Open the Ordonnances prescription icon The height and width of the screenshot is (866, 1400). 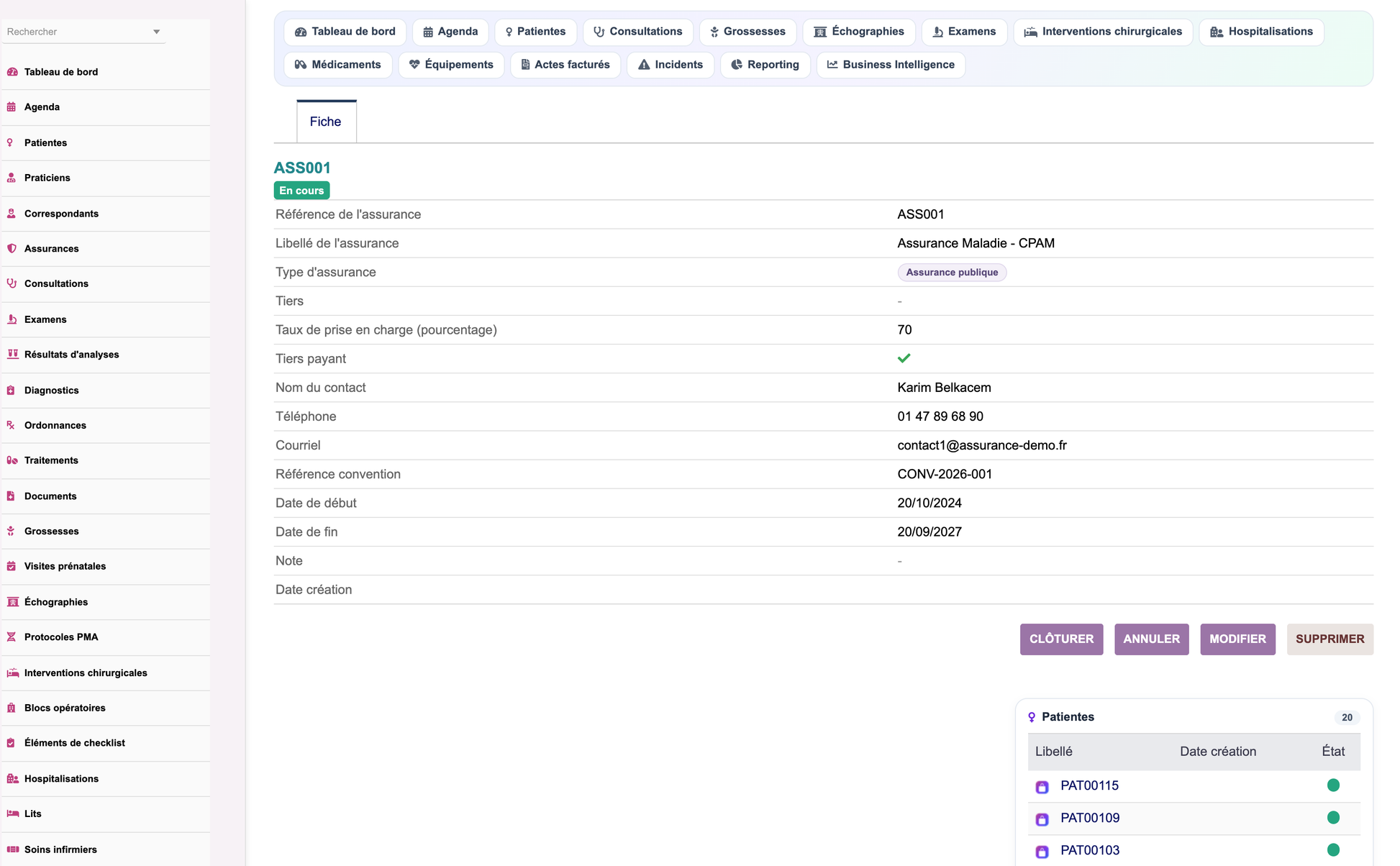click(x=12, y=425)
